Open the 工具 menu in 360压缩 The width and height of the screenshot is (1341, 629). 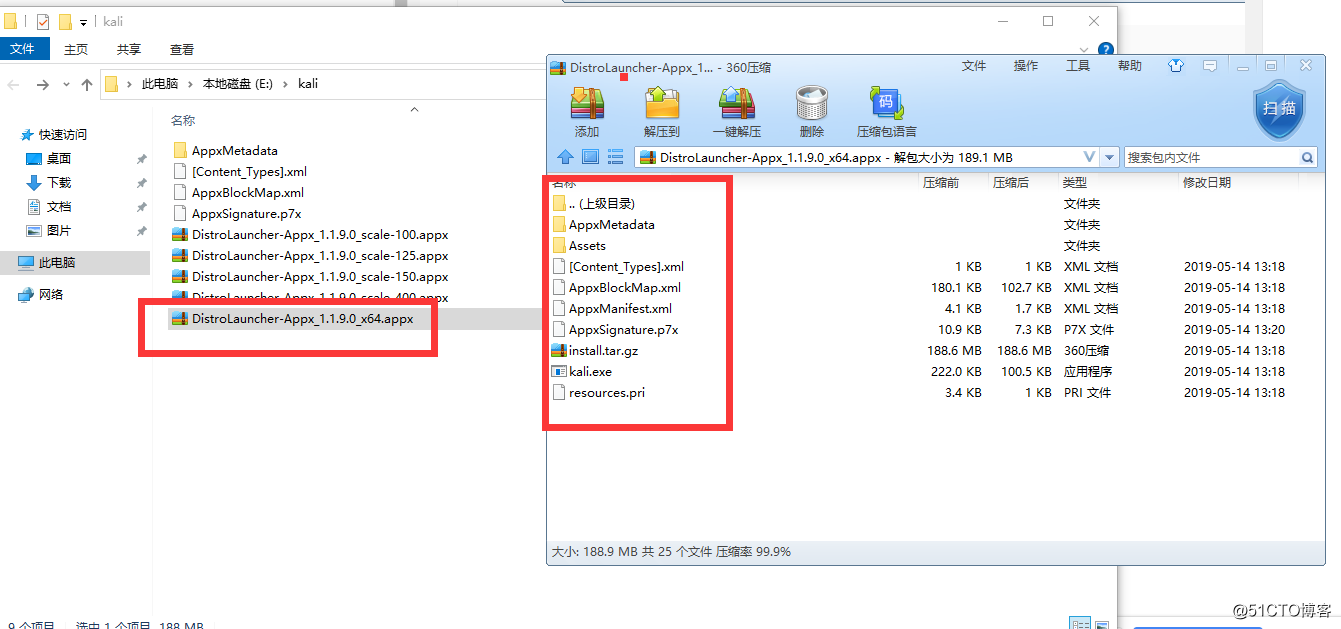1078,66
